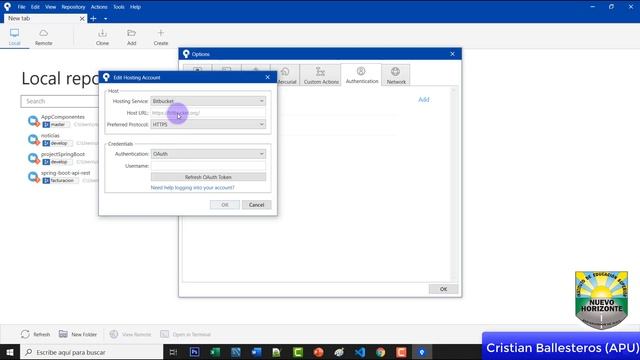
Task: Click the local repos Search box
Action: coord(60,101)
